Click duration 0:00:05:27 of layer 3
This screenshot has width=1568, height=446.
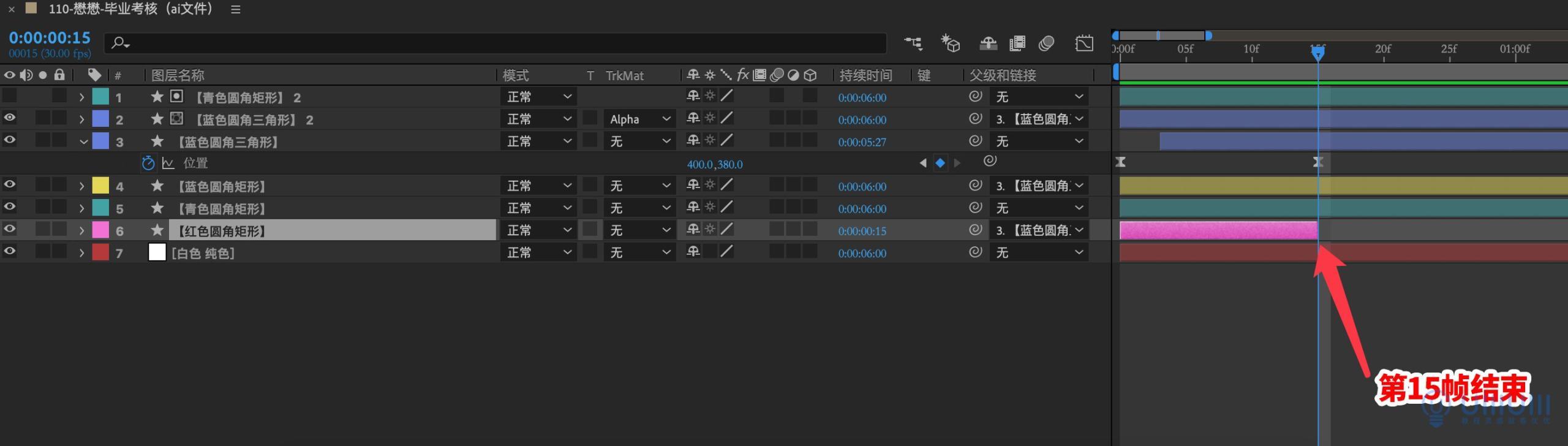click(862, 142)
